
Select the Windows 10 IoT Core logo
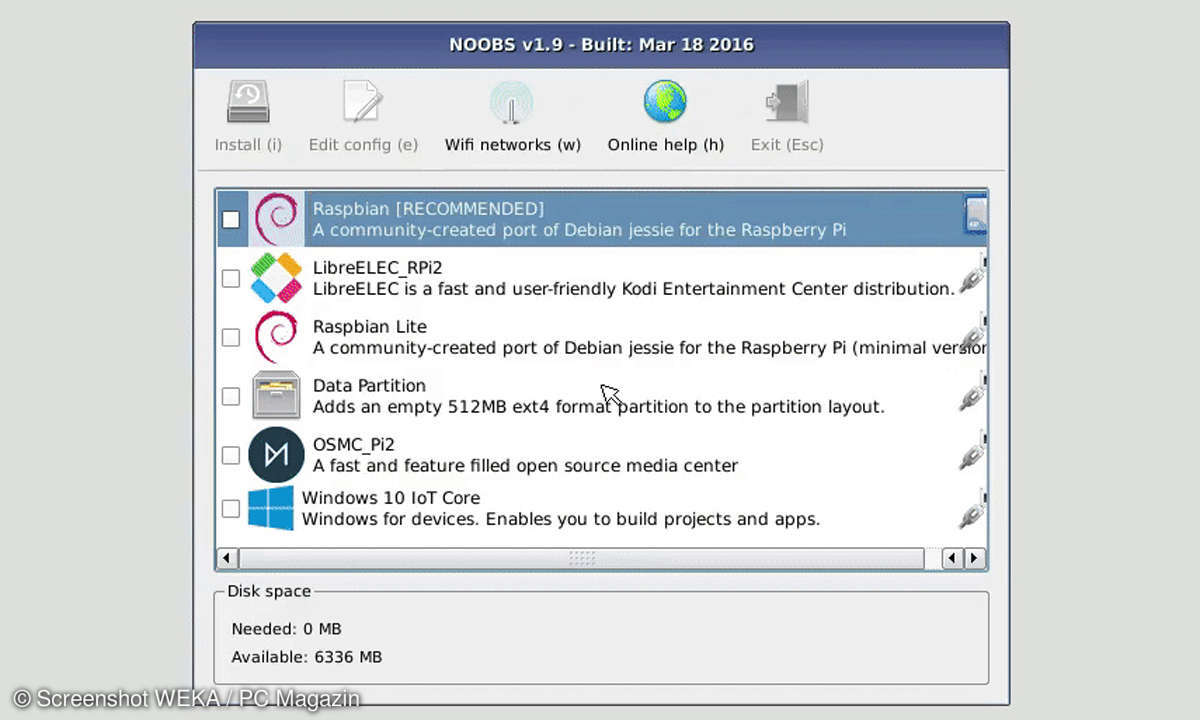(270, 508)
